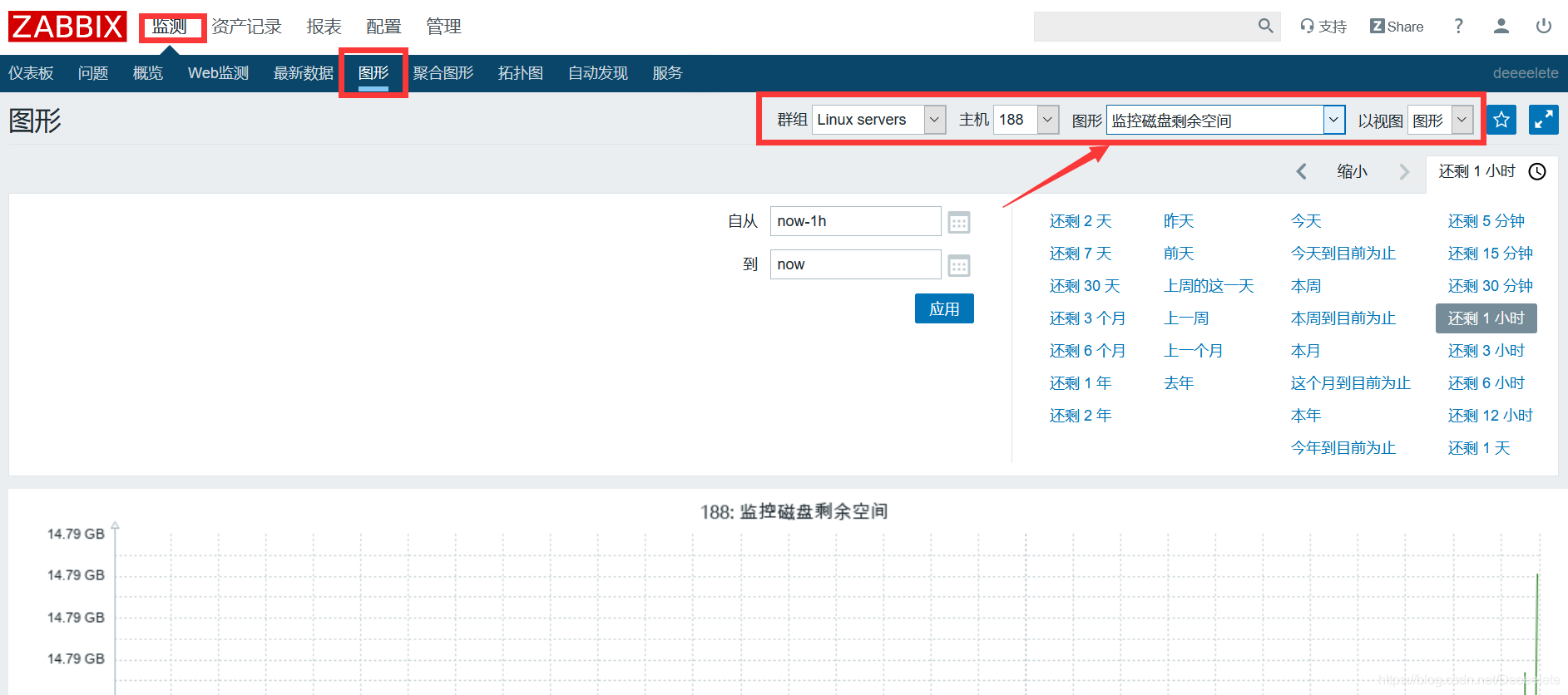Go to 最新数据 submenu
The height and width of the screenshot is (695, 1568).
coord(304,73)
